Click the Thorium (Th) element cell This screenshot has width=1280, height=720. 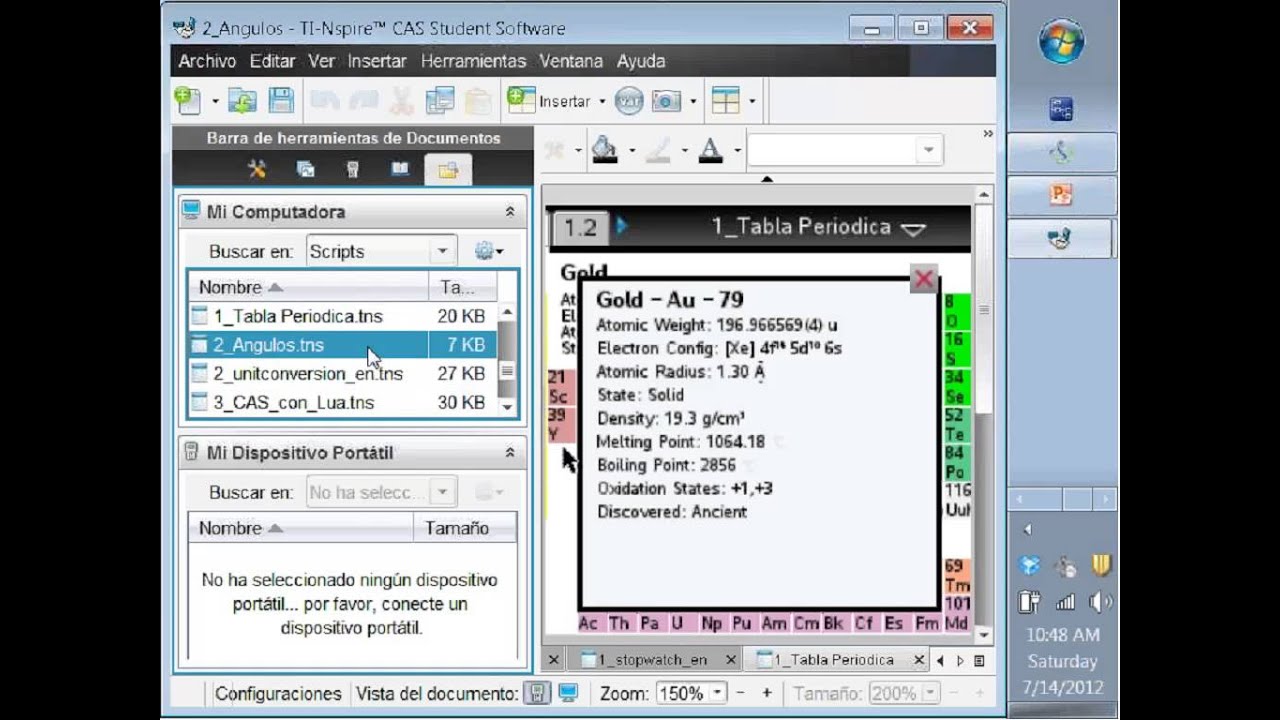619,623
